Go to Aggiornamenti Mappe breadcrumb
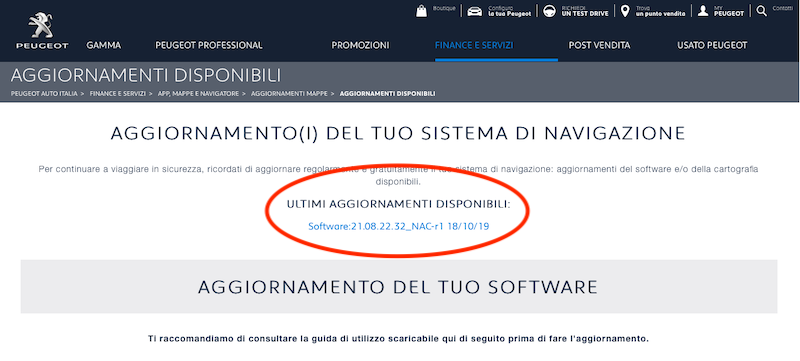This screenshot has width=800, height=361. pos(289,94)
